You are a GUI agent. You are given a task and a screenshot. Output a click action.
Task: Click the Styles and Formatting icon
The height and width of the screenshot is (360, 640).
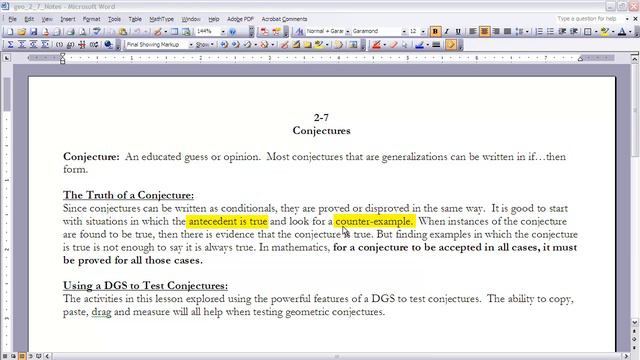pyautogui.click(x=299, y=31)
